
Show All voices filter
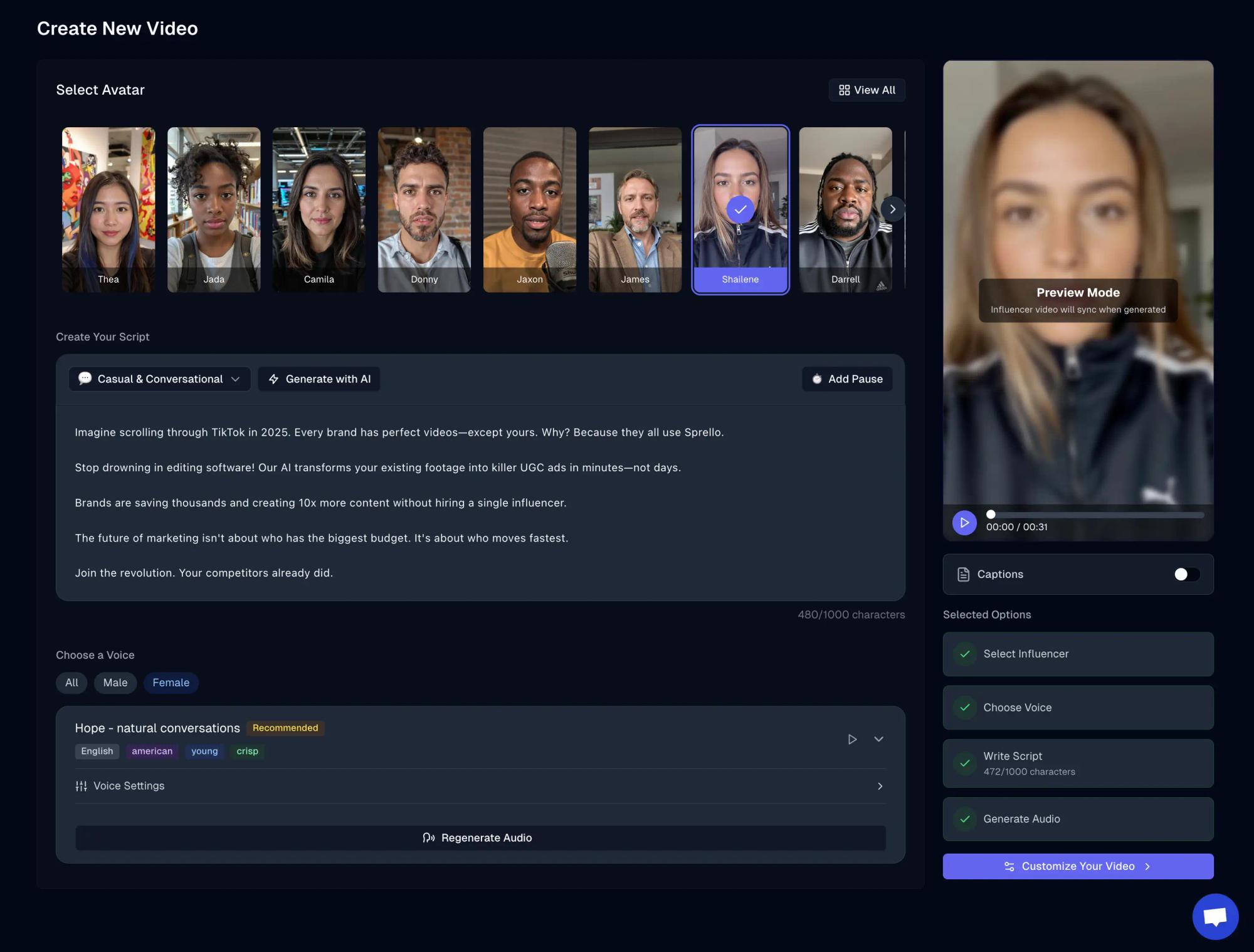(71, 683)
